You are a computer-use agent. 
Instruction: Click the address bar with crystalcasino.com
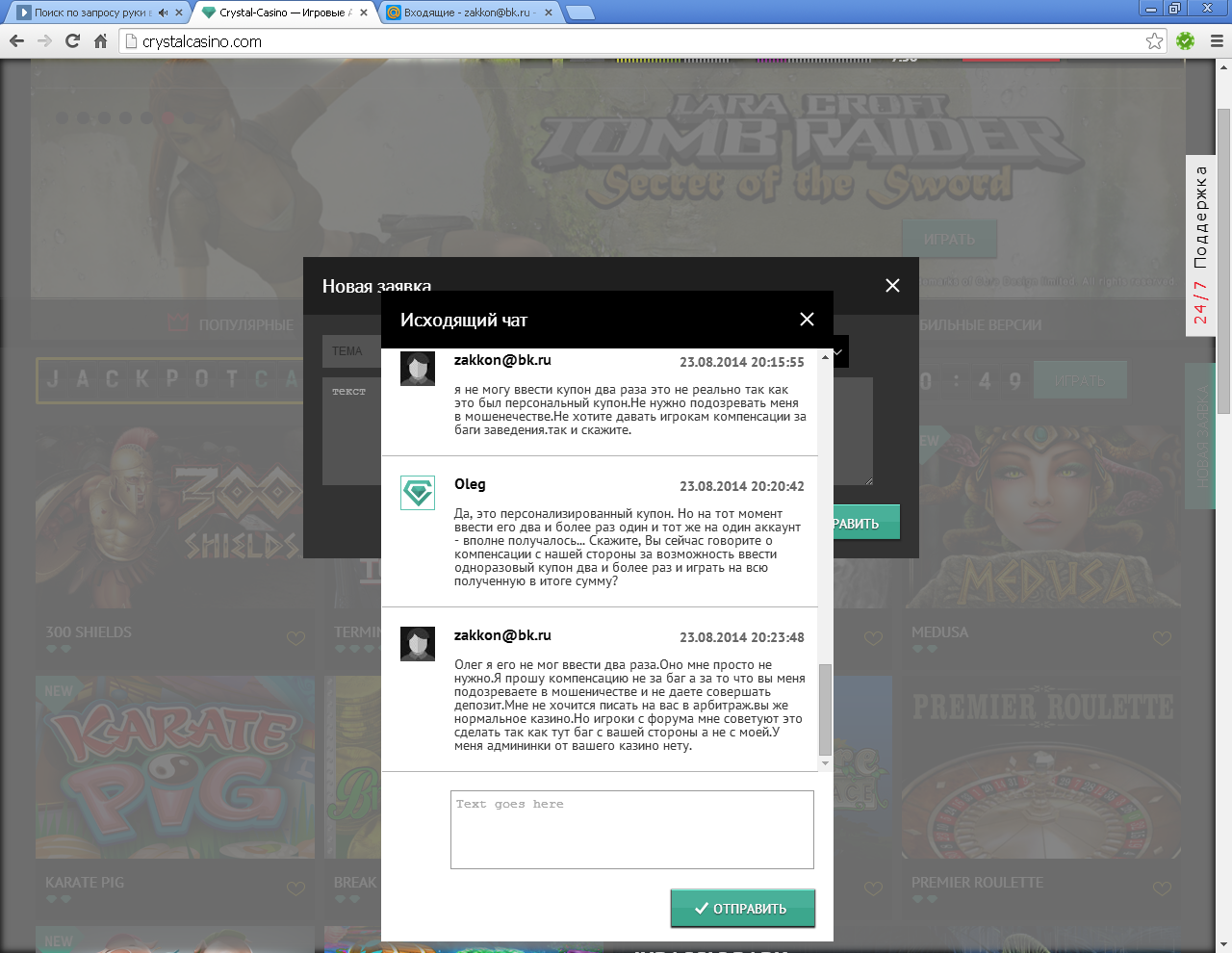coord(643,41)
